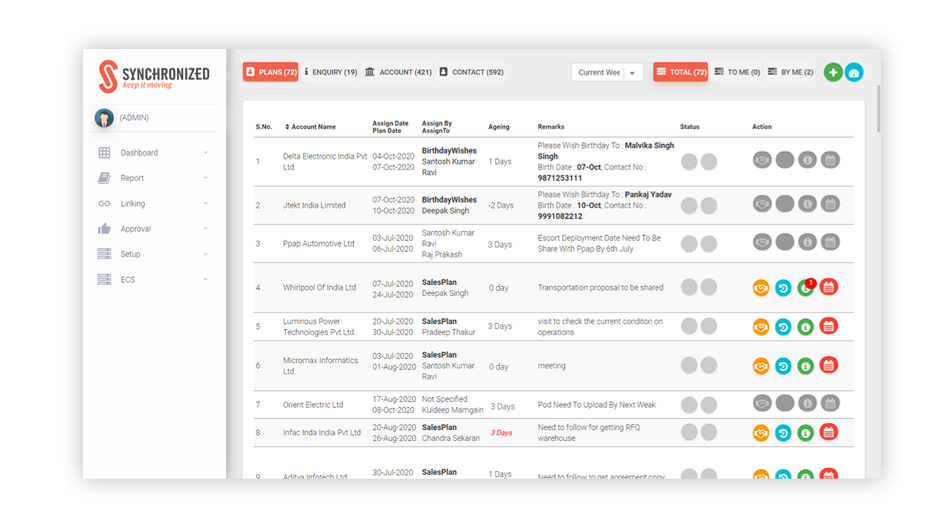This screenshot has height=523, width=932.
Task: Click second status circle for Ppap Automotive row
Action: pyautogui.click(x=709, y=244)
